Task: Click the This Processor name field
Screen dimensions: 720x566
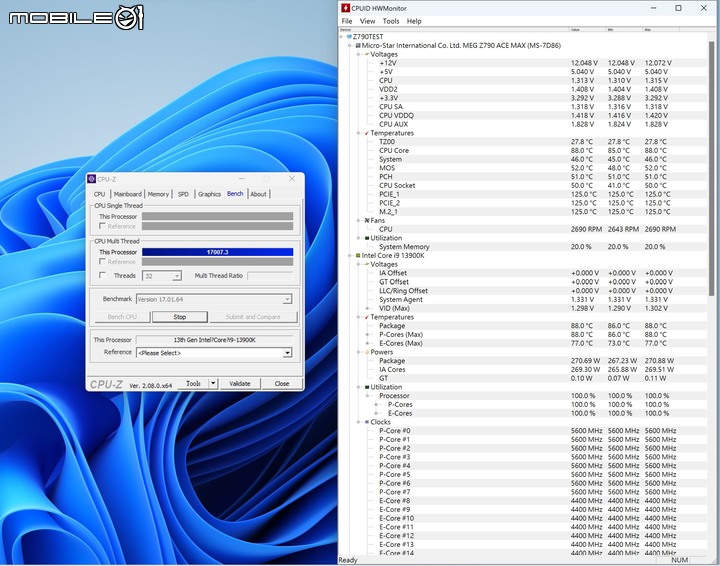Action: (214, 340)
